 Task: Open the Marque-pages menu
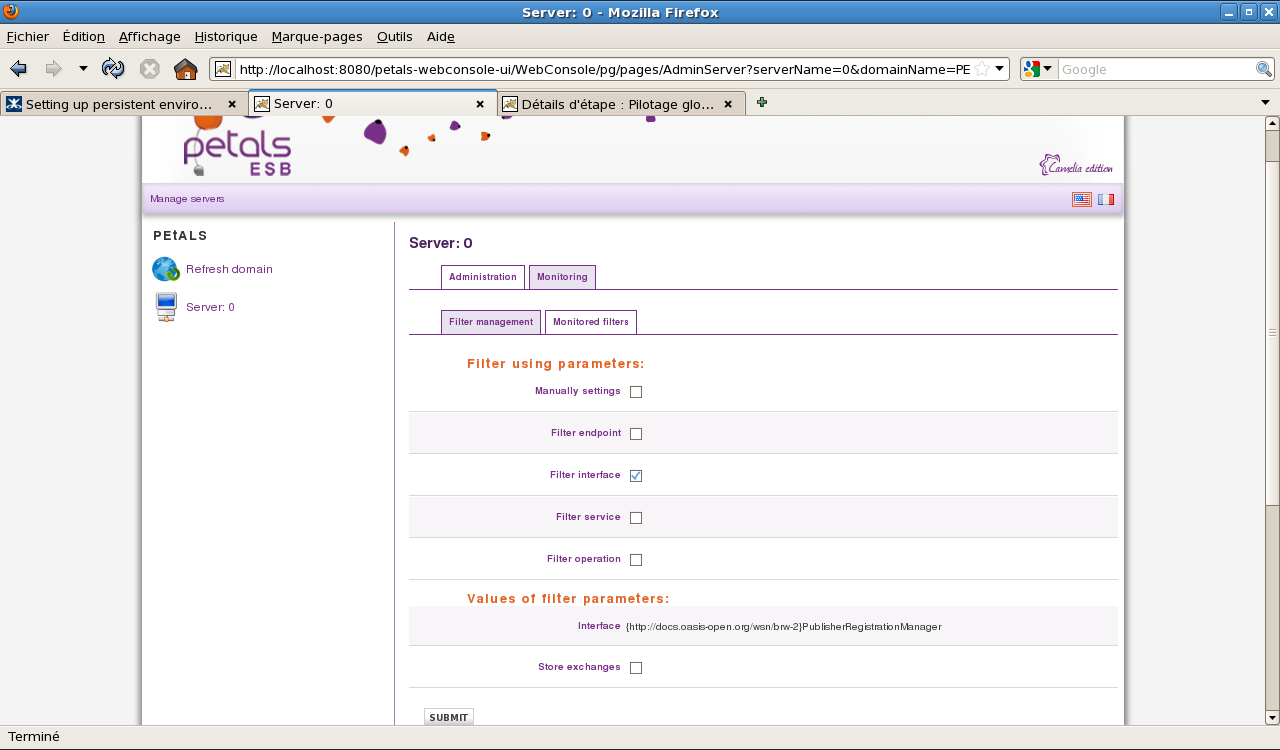click(x=317, y=37)
